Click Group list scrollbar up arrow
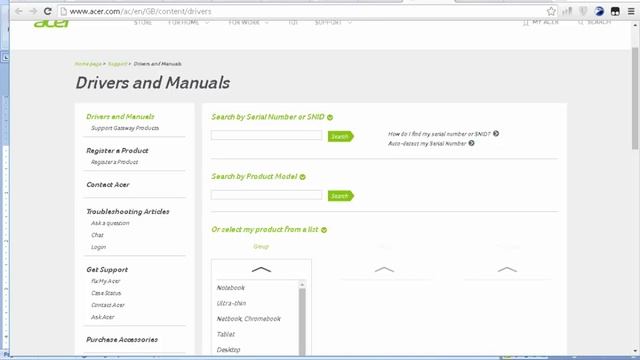Image resolution: width=640 pixels, height=360 pixels. tap(302, 284)
